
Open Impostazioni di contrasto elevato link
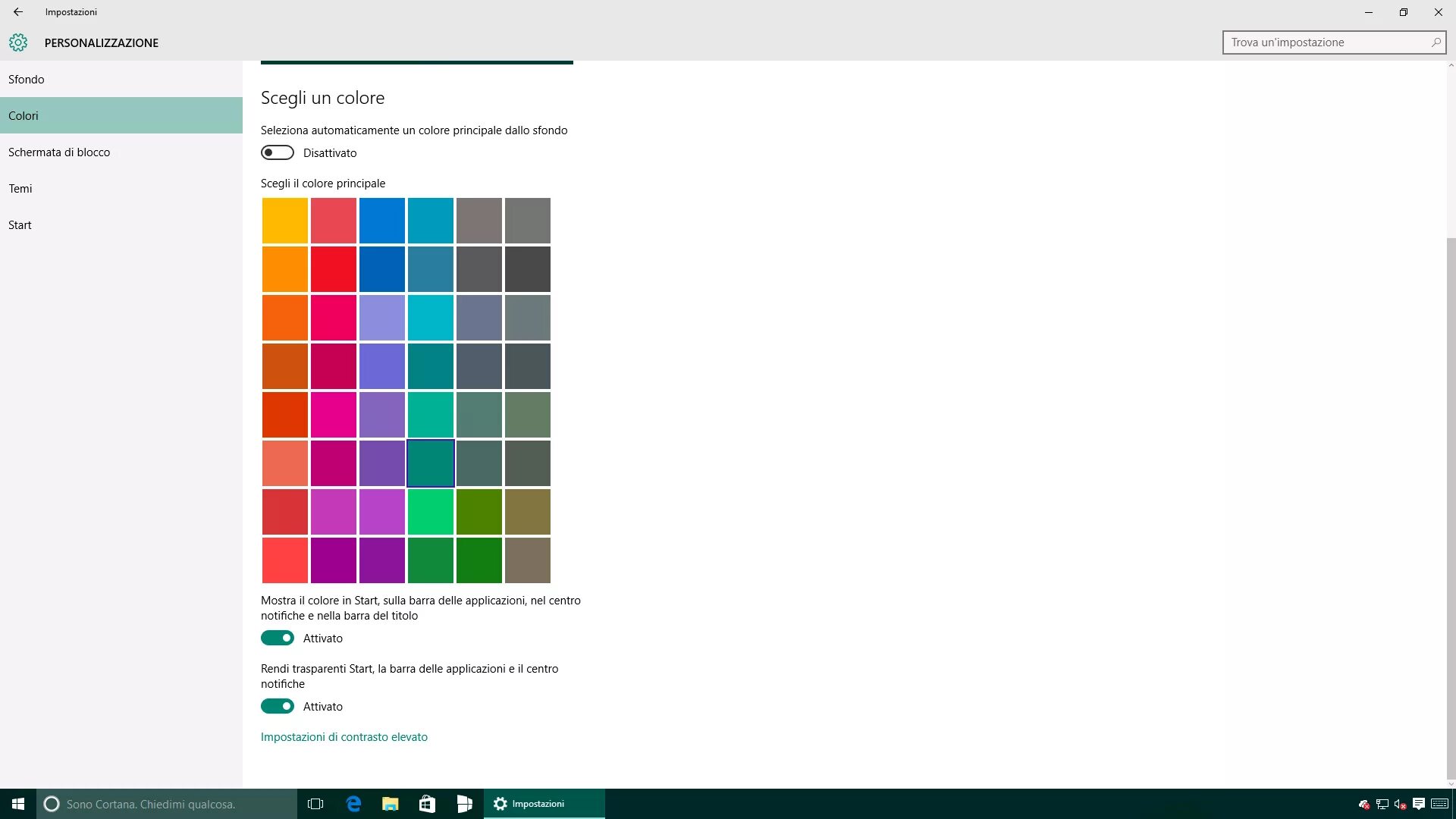pyautogui.click(x=344, y=737)
